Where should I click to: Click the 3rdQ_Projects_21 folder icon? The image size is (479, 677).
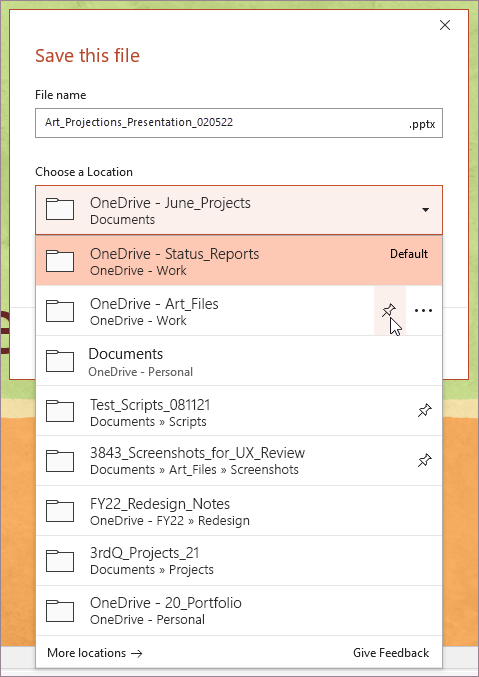tap(60, 561)
